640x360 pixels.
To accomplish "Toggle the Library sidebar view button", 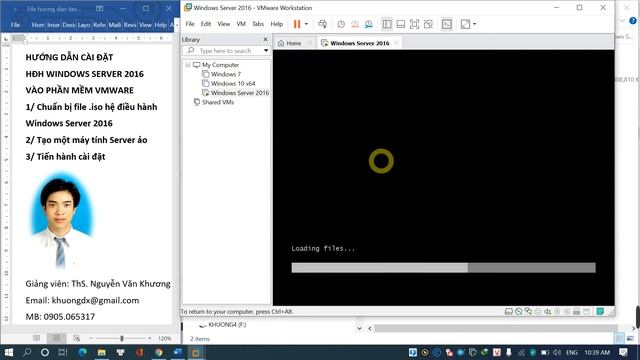I will tap(387, 24).
